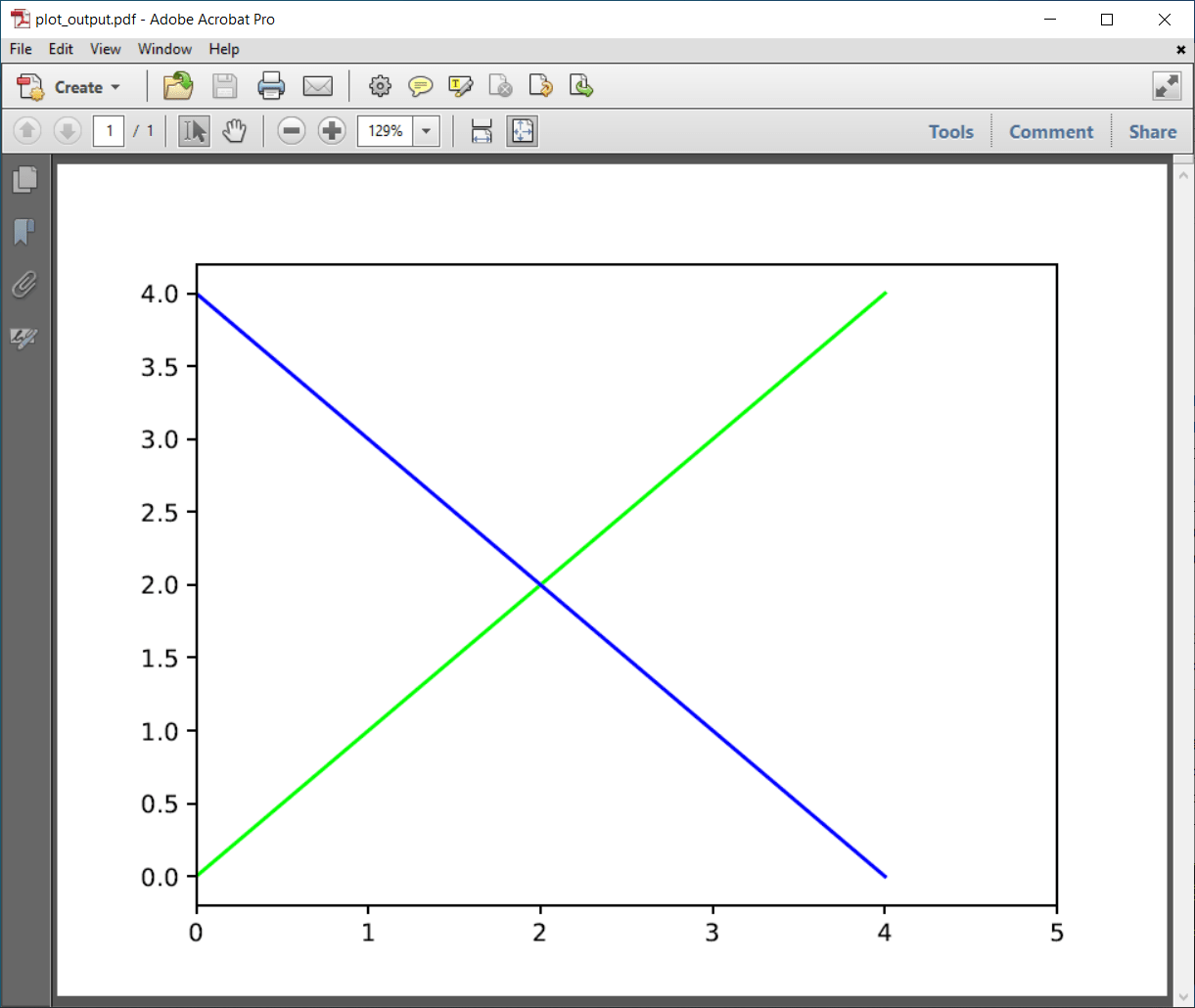Toggle the Hand tool
The image size is (1195, 1008).
coord(234,130)
